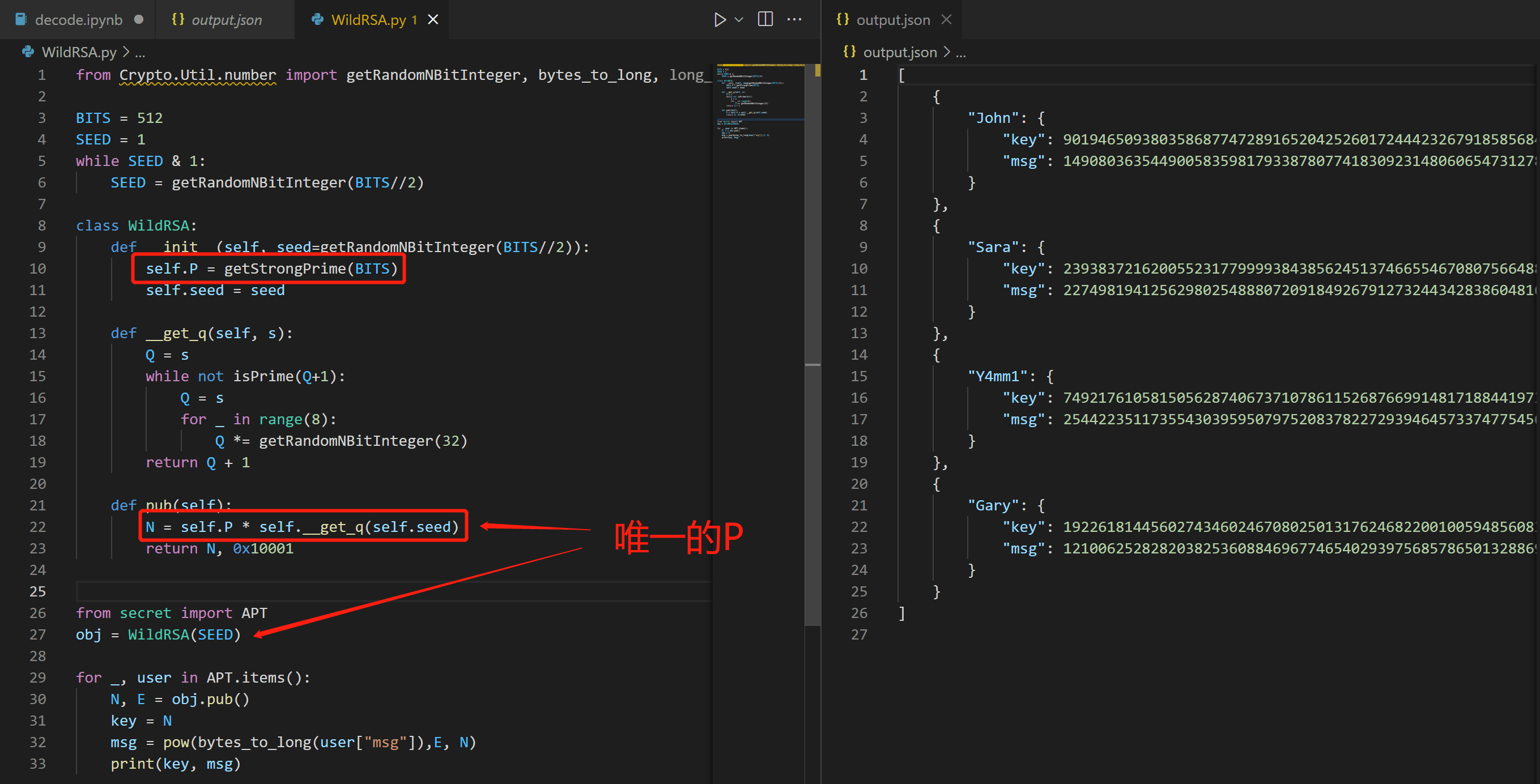This screenshot has height=784, width=1540.
Task: Close the WildRSA.py tab
Action: pos(433,20)
